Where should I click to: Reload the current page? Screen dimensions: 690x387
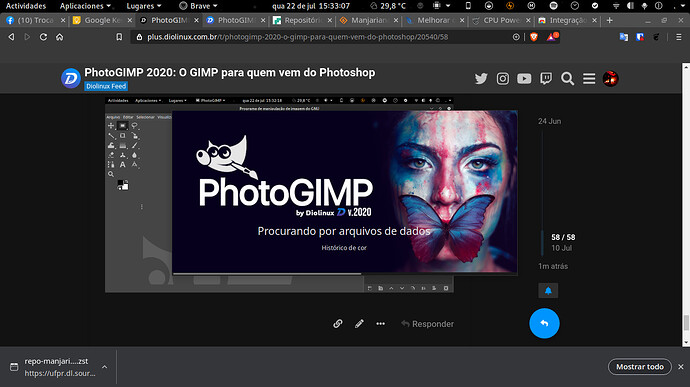click(43, 37)
